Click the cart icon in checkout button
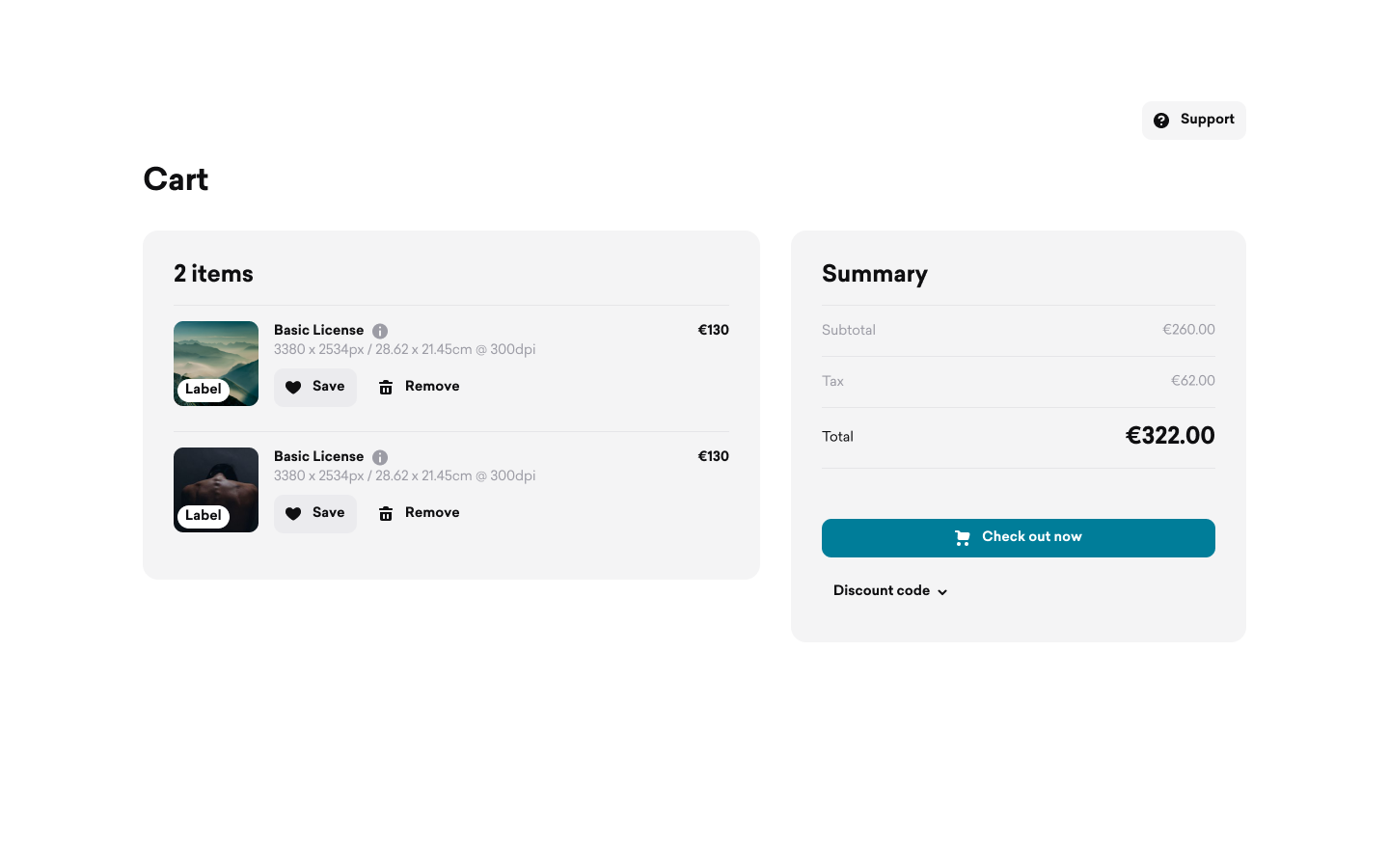The height and width of the screenshot is (868, 1389). pyautogui.click(x=963, y=538)
